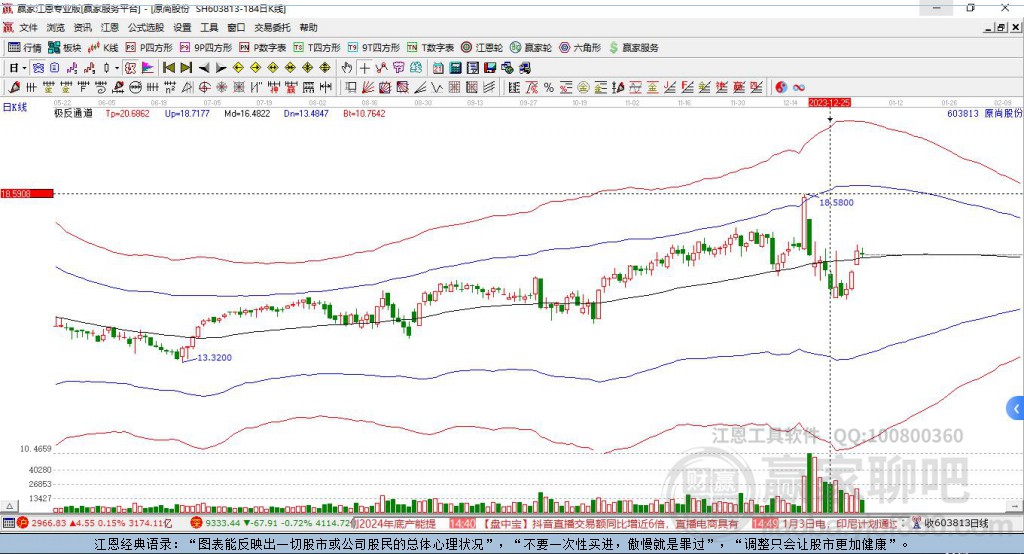Click the colorful triangle flag icon
Screen dimensions: 1024x554
[148, 68]
